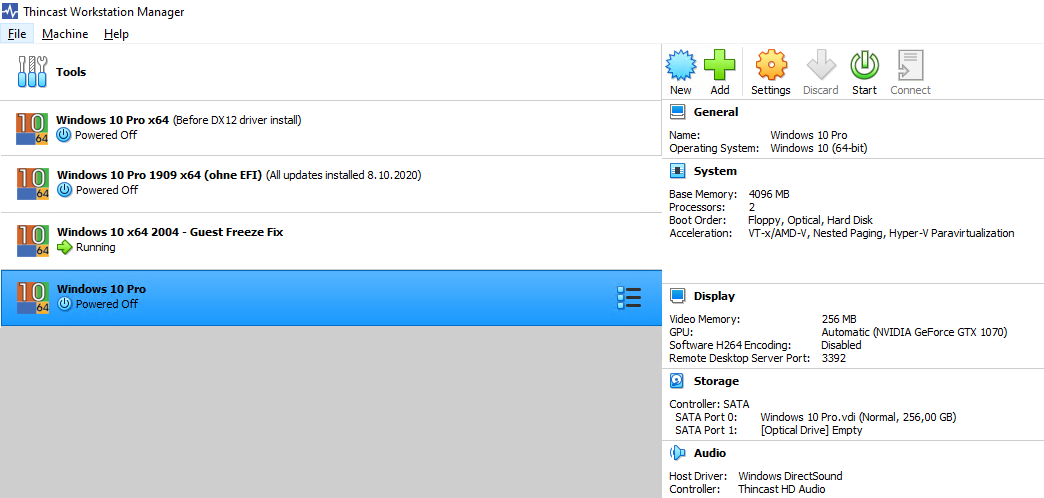Viewport: 1044px width, 498px height.
Task: Click the Powered Off icon of Windows 10 Pro x64
Action: pyautogui.click(x=63, y=135)
